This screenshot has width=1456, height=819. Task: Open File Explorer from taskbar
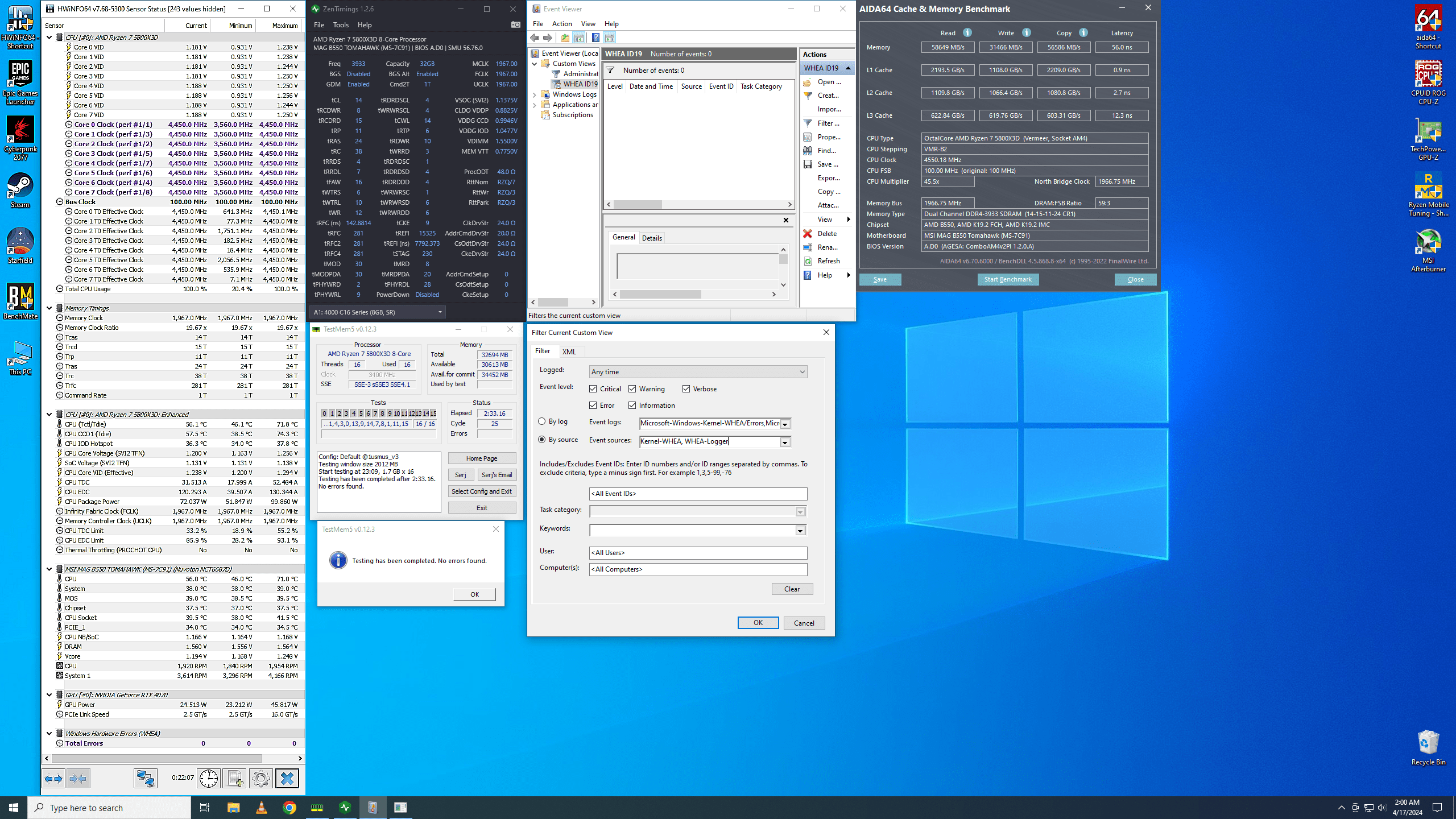pos(233,808)
